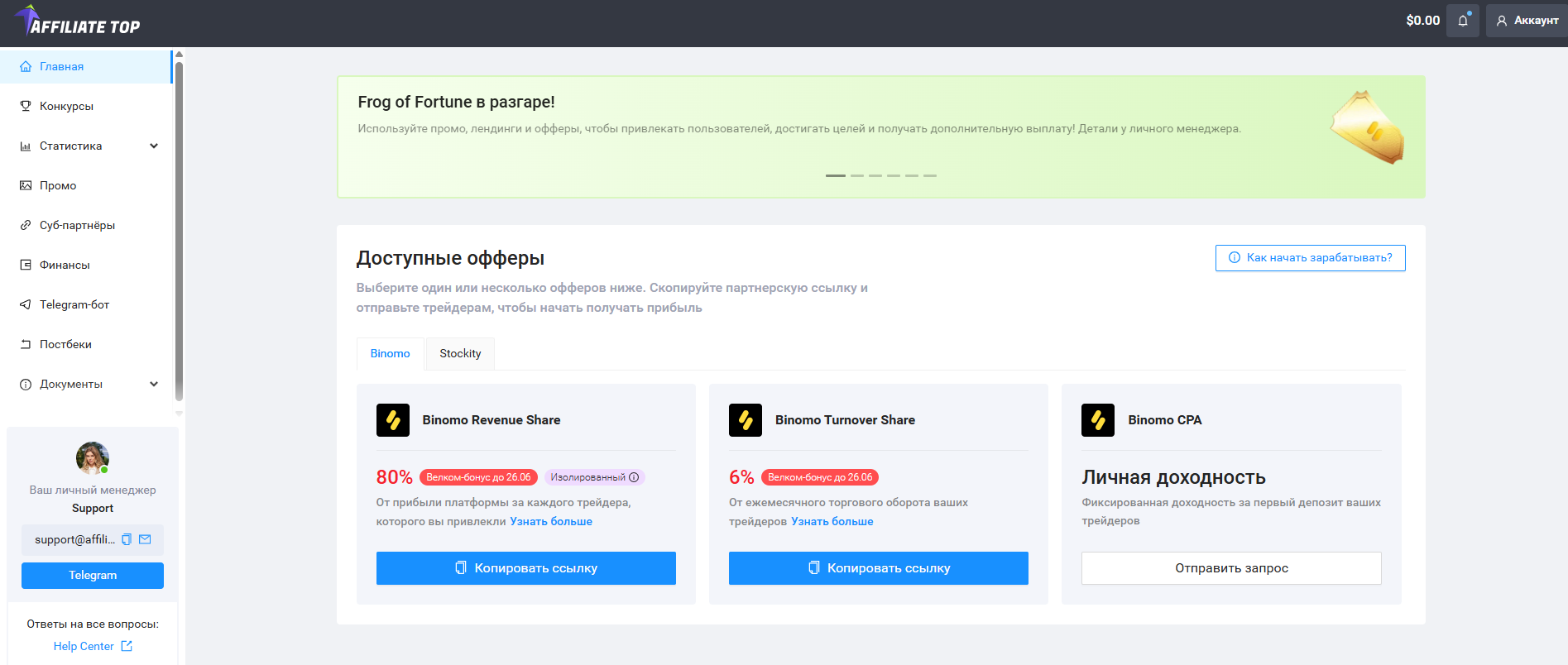Click the envelope icon to email support
This screenshot has width=1568, height=665.
(x=145, y=539)
